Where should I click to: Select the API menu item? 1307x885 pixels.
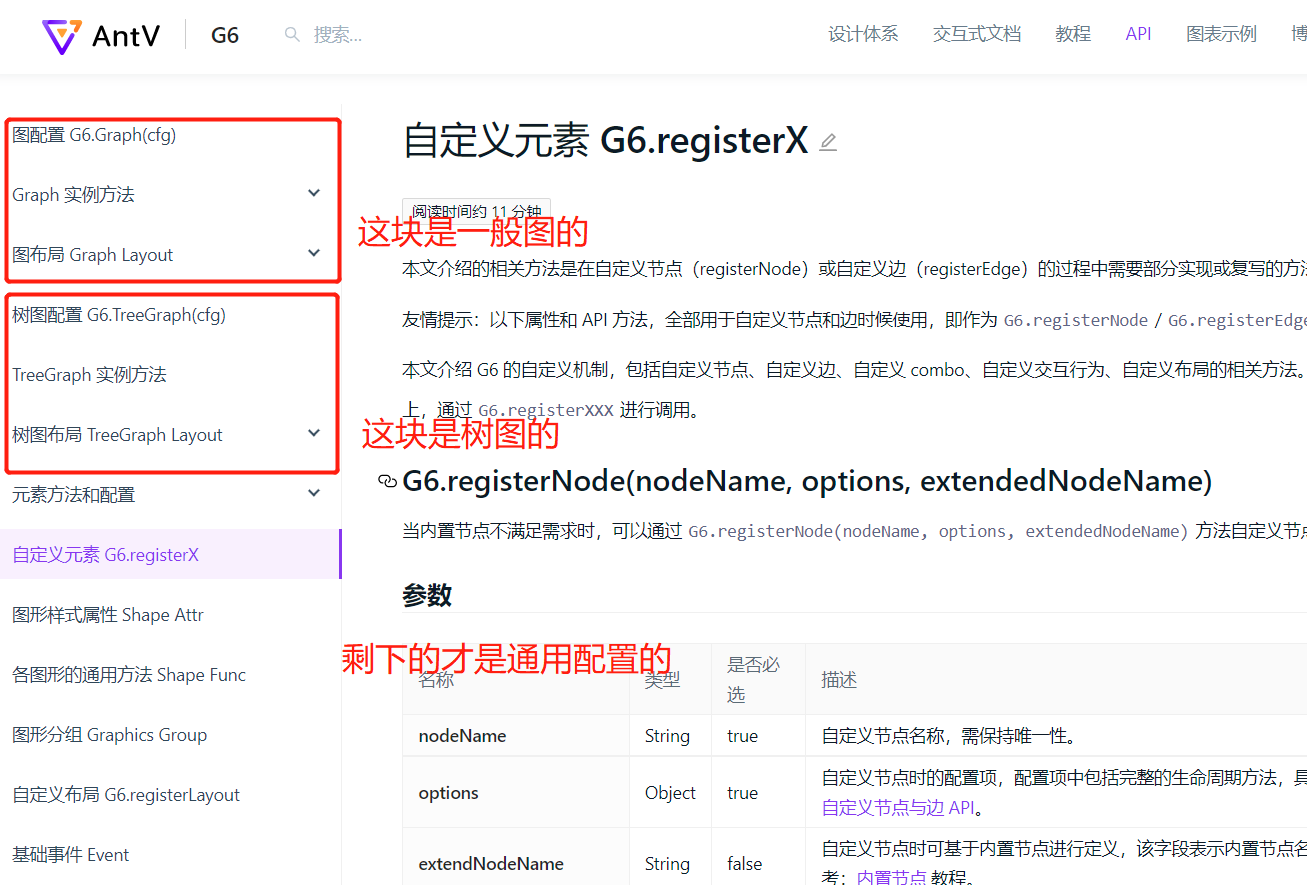(x=1138, y=34)
